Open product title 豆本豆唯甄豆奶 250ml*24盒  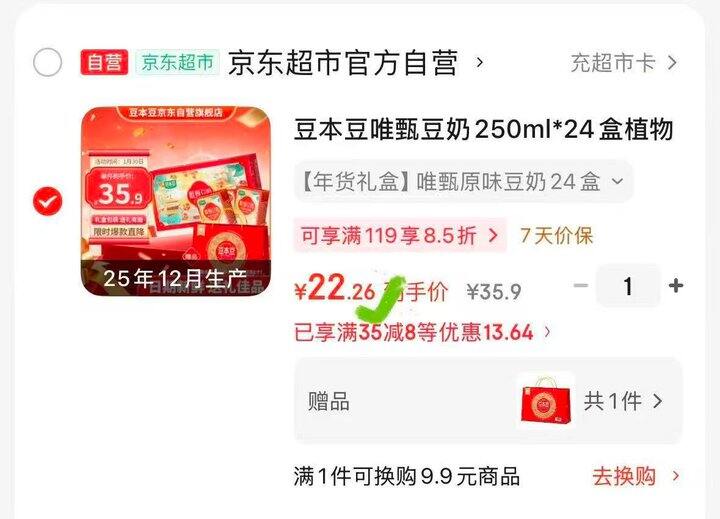coord(483,129)
